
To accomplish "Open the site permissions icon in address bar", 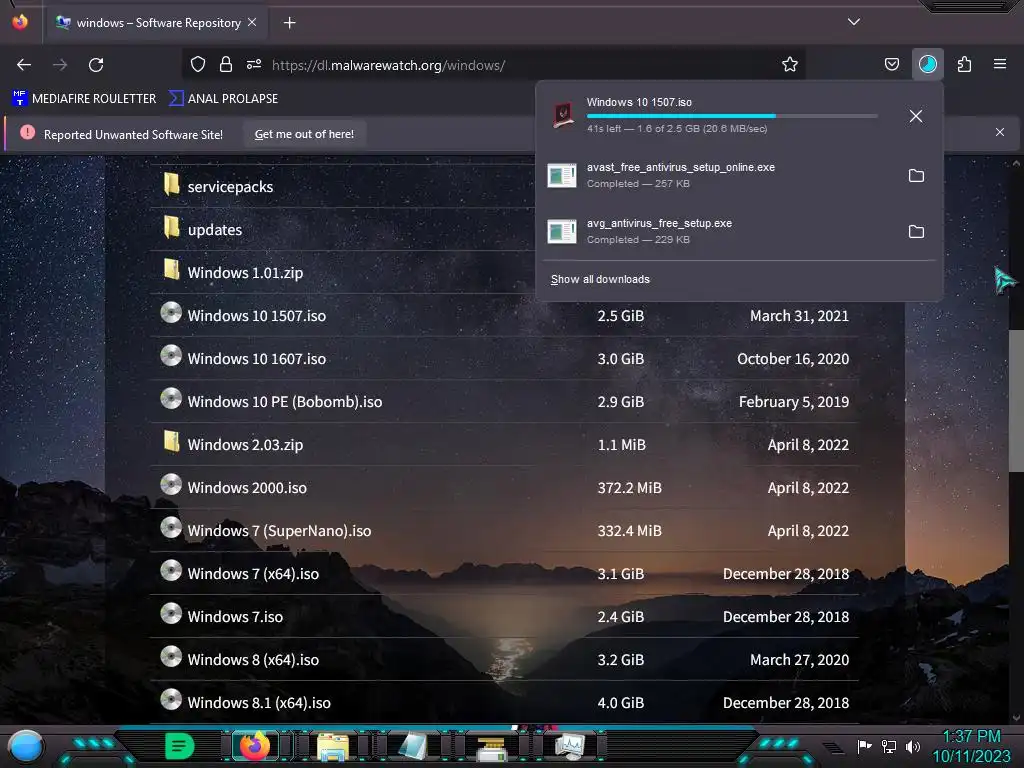I will tap(254, 64).
